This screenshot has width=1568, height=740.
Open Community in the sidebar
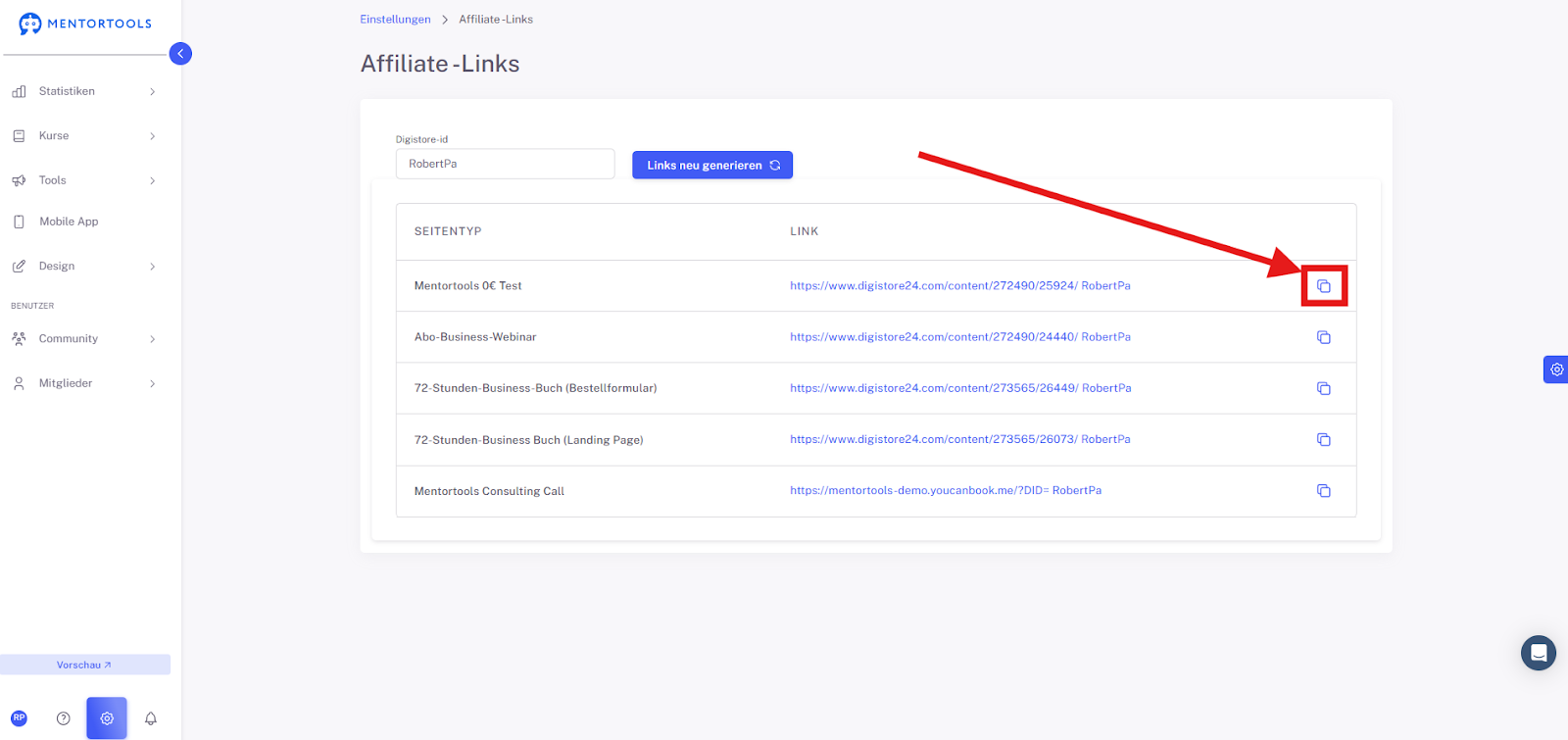pos(69,339)
